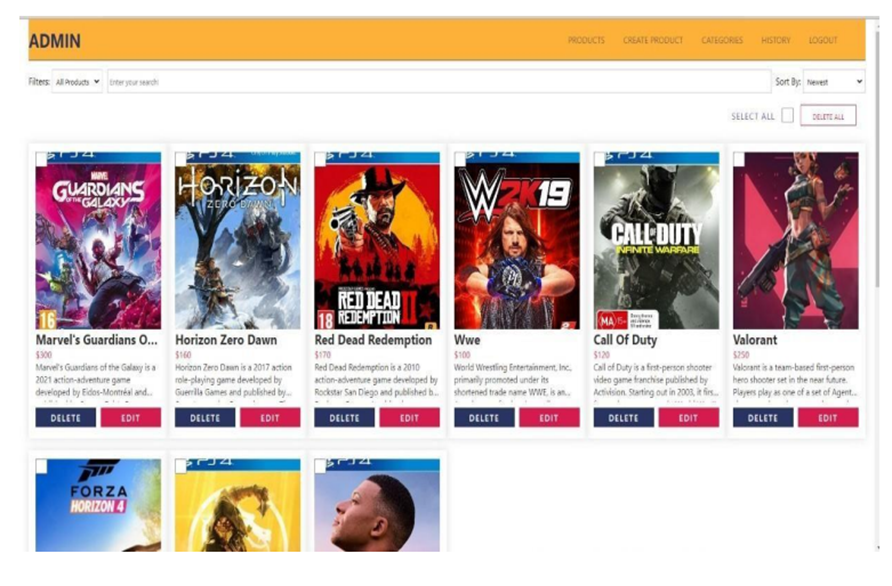Delete the Valorant product
Screen dimensions: 892x586
pos(763,418)
